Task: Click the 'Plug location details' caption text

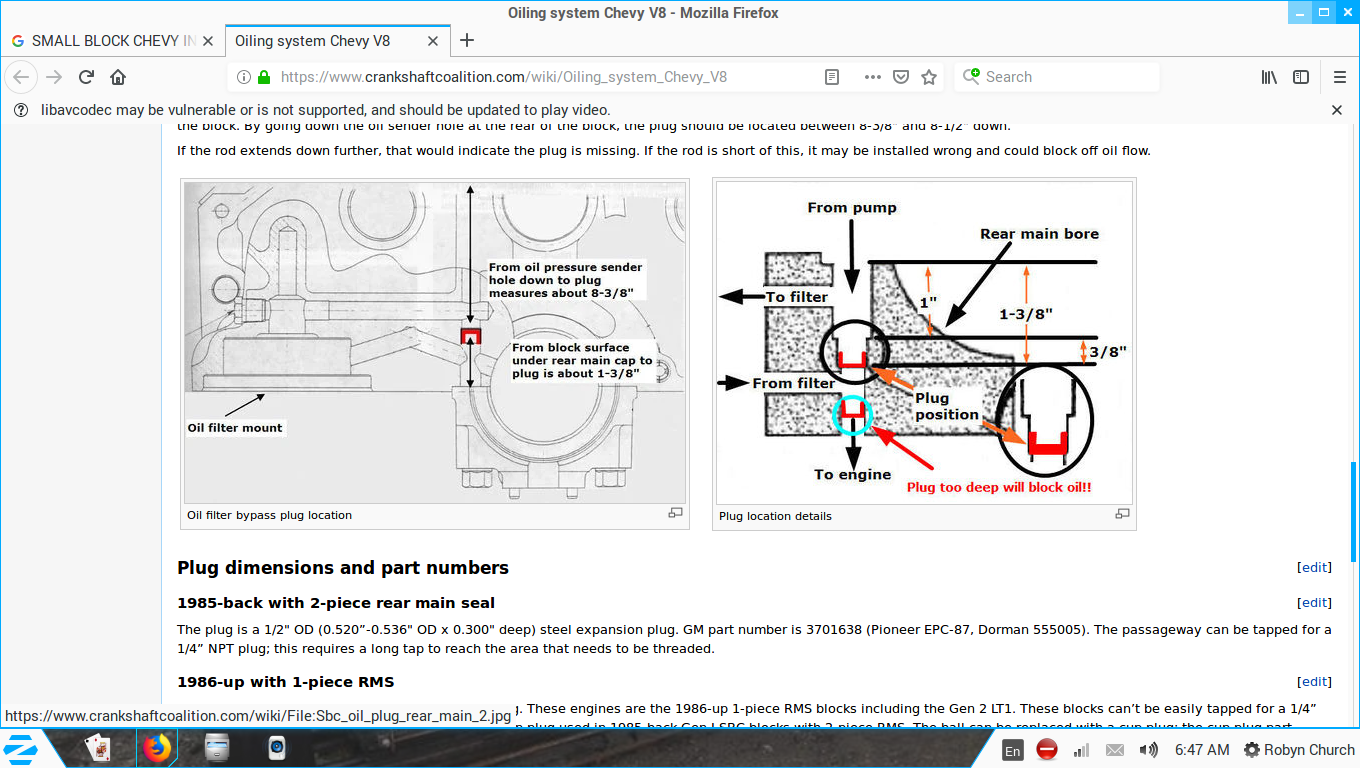Action: (x=775, y=517)
